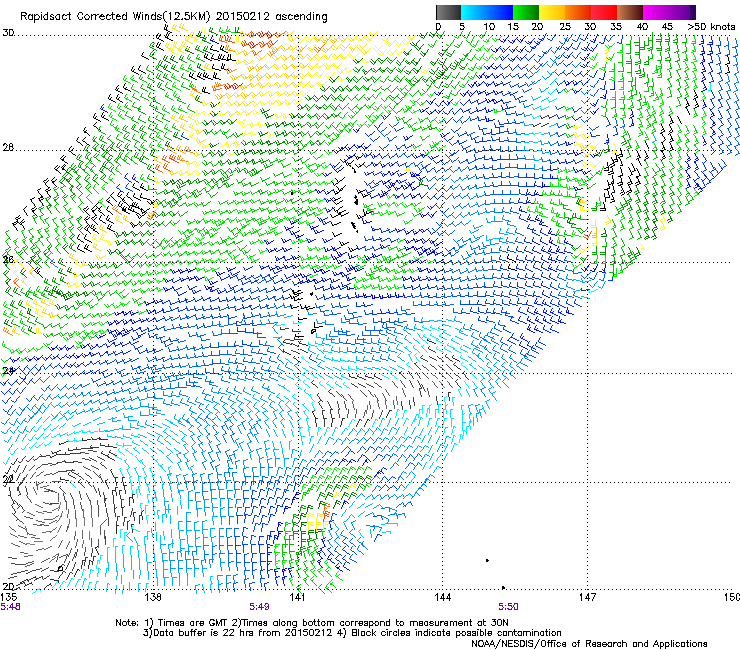Click the 'Times are GMT' note line
Screen dimensions: 740x650
point(312,623)
